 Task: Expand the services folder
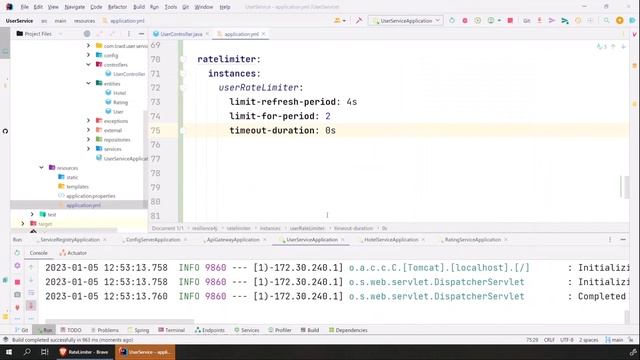[89, 149]
